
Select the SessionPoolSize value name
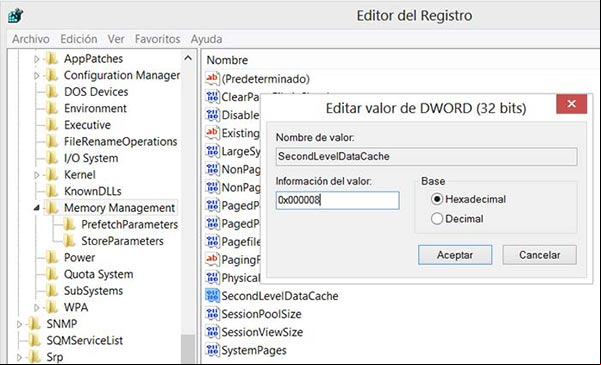click(x=261, y=314)
